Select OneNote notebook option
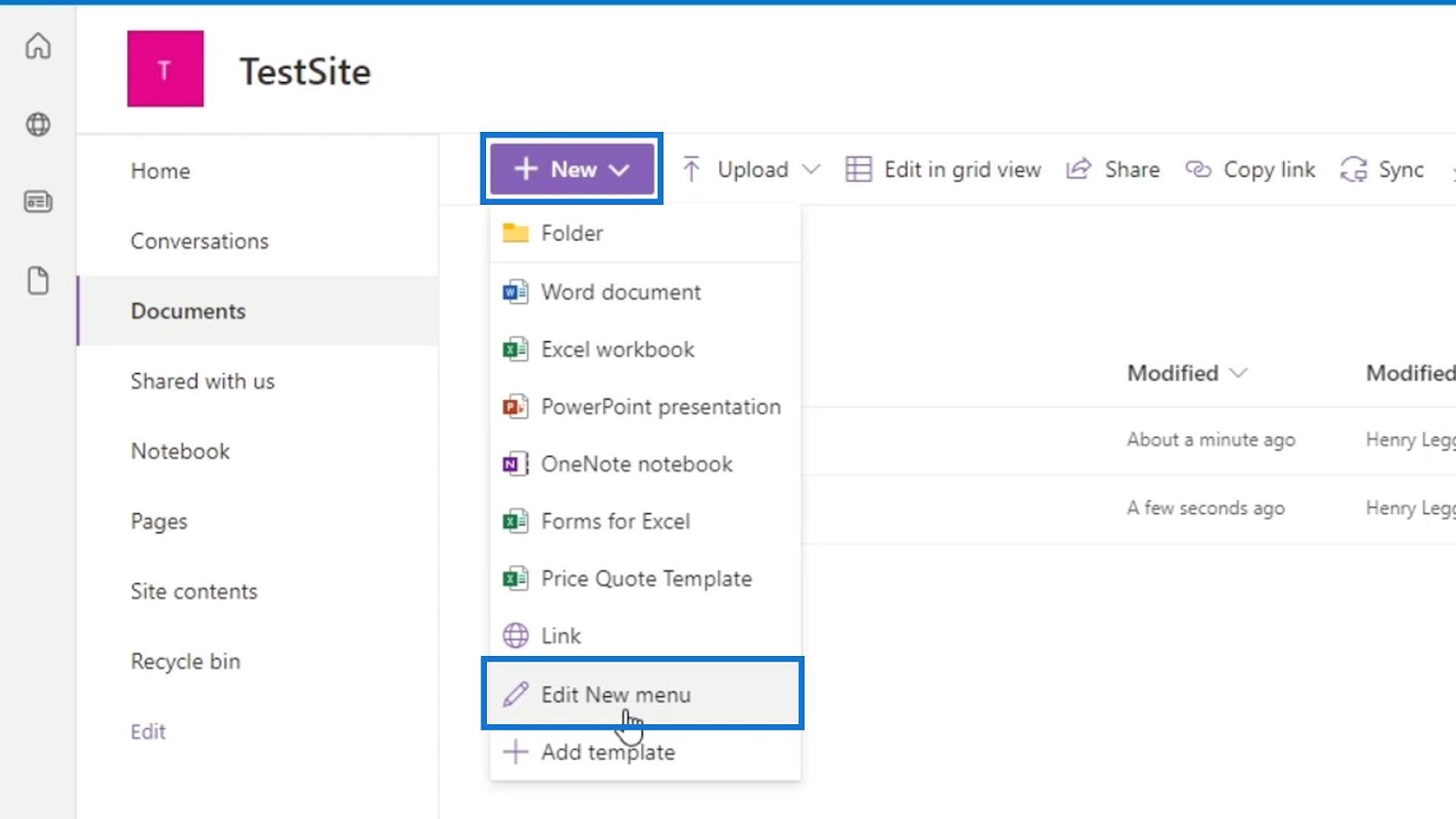 (x=645, y=464)
